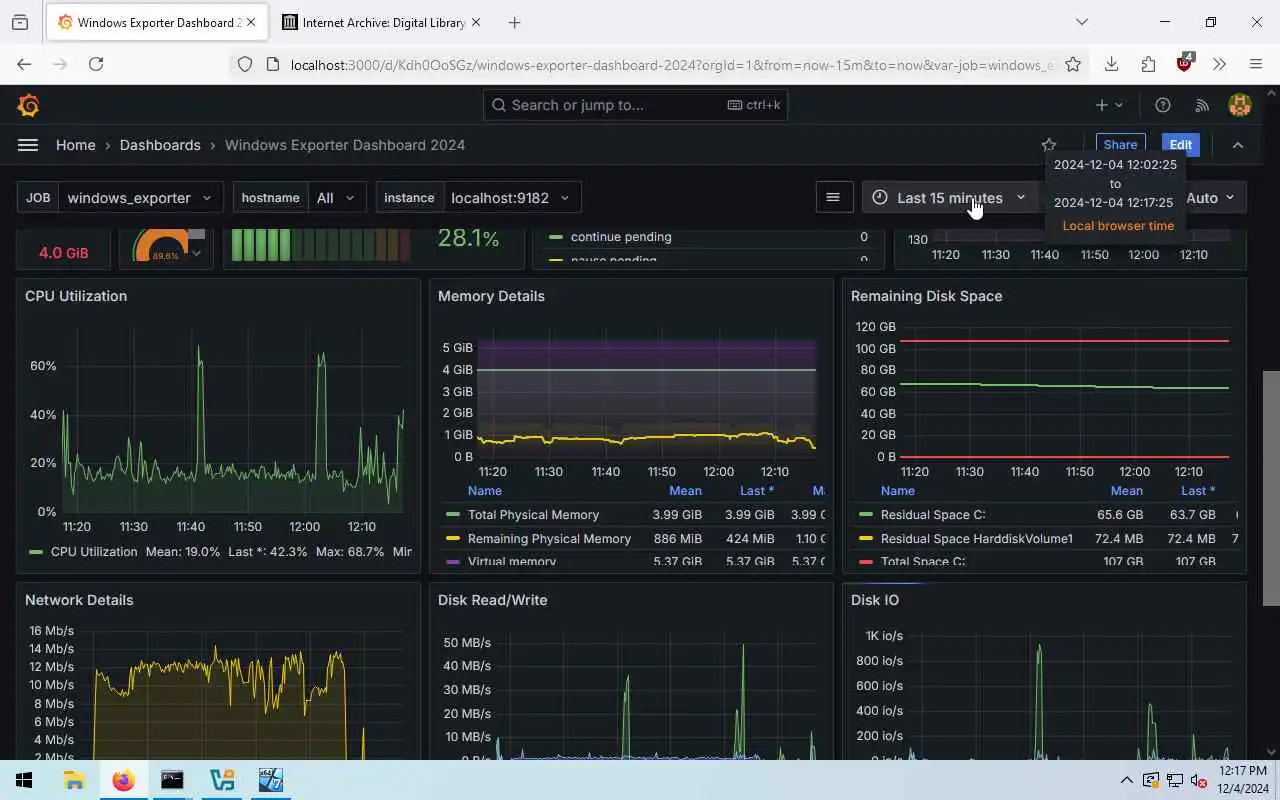The height and width of the screenshot is (800, 1280).
Task: Click the blue Edit button
Action: click(1180, 145)
